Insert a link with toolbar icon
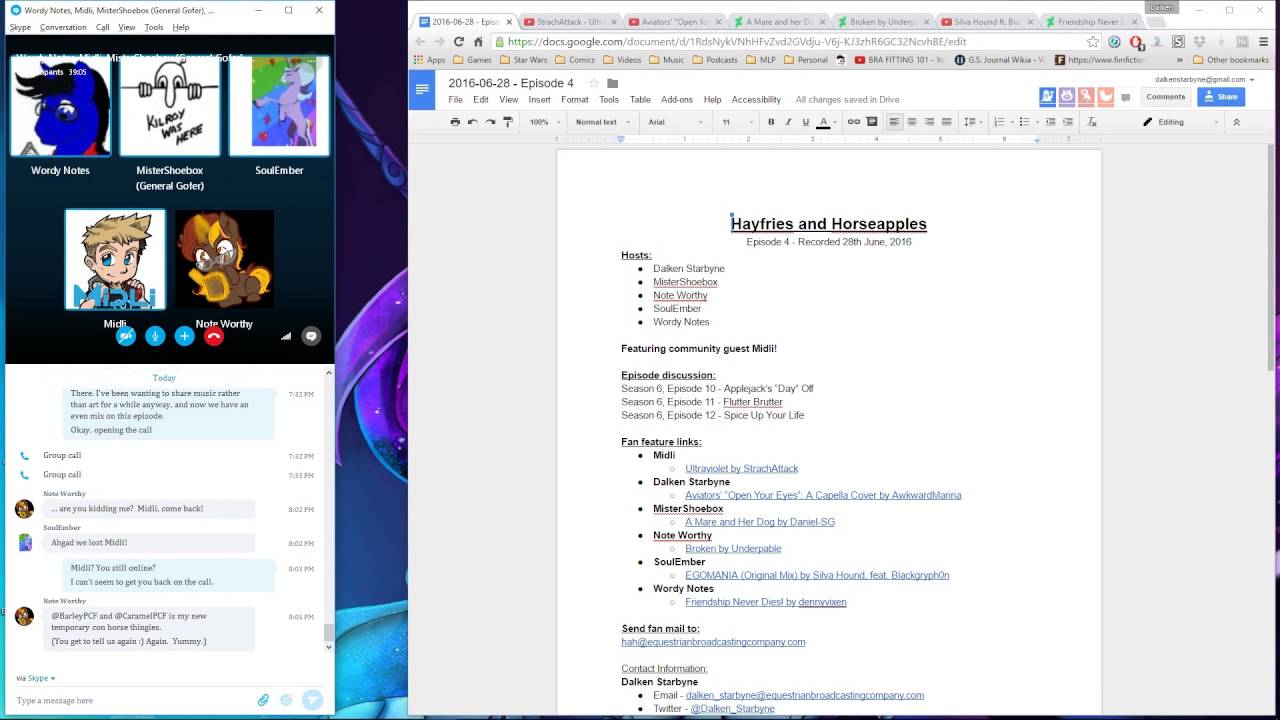Screen dimensions: 1280x720 click(x=854, y=122)
